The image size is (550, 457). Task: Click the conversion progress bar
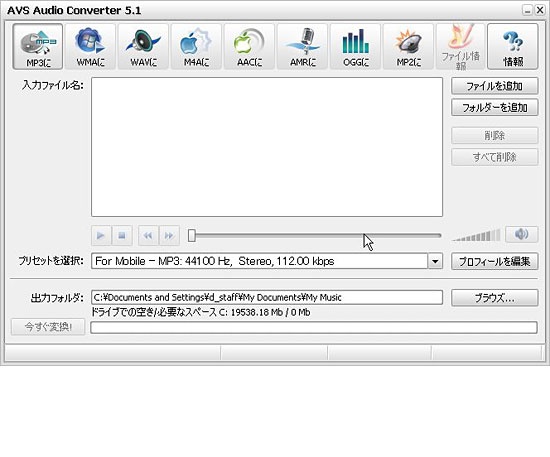(314, 328)
